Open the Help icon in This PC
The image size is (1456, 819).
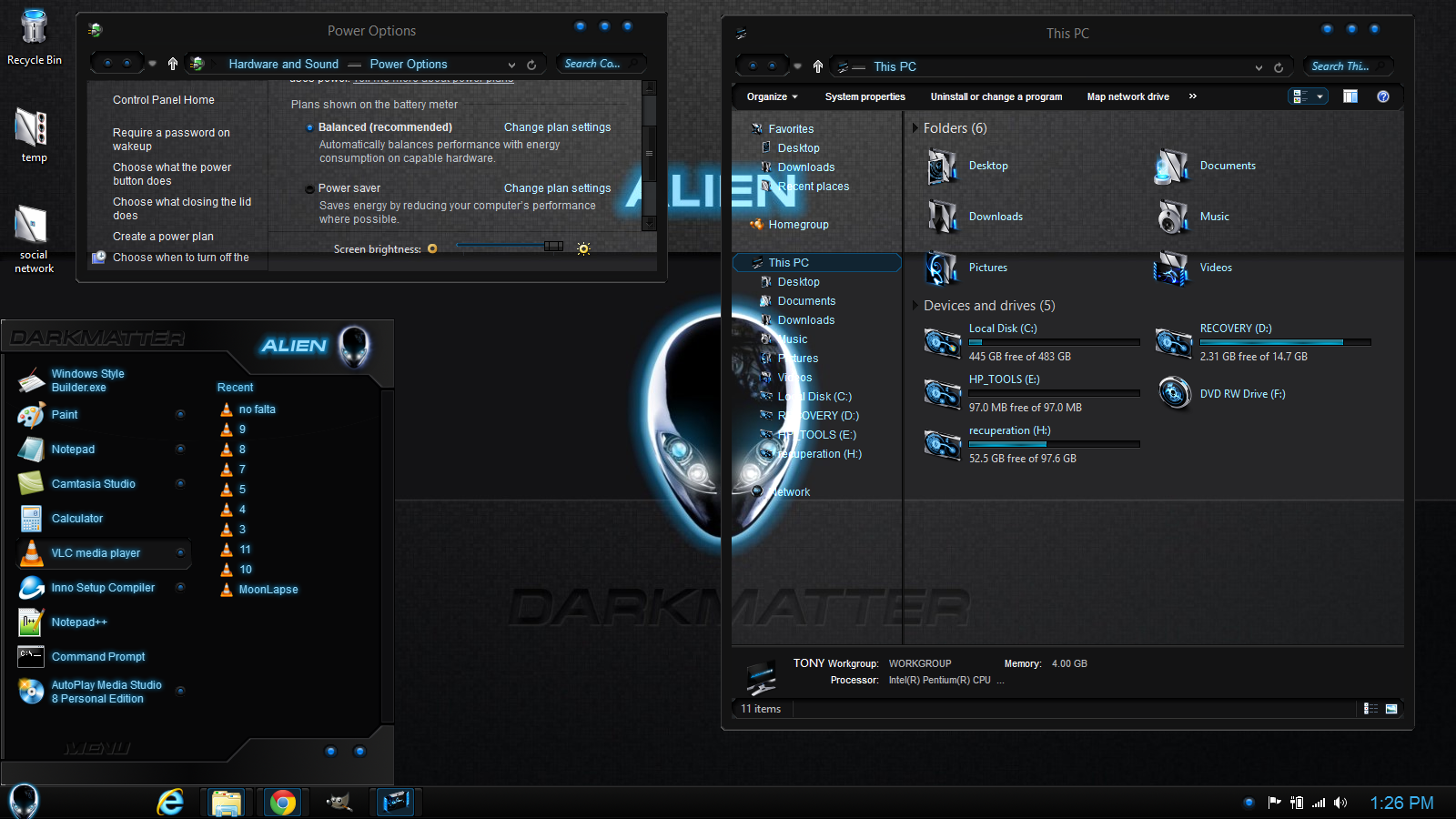[x=1383, y=96]
